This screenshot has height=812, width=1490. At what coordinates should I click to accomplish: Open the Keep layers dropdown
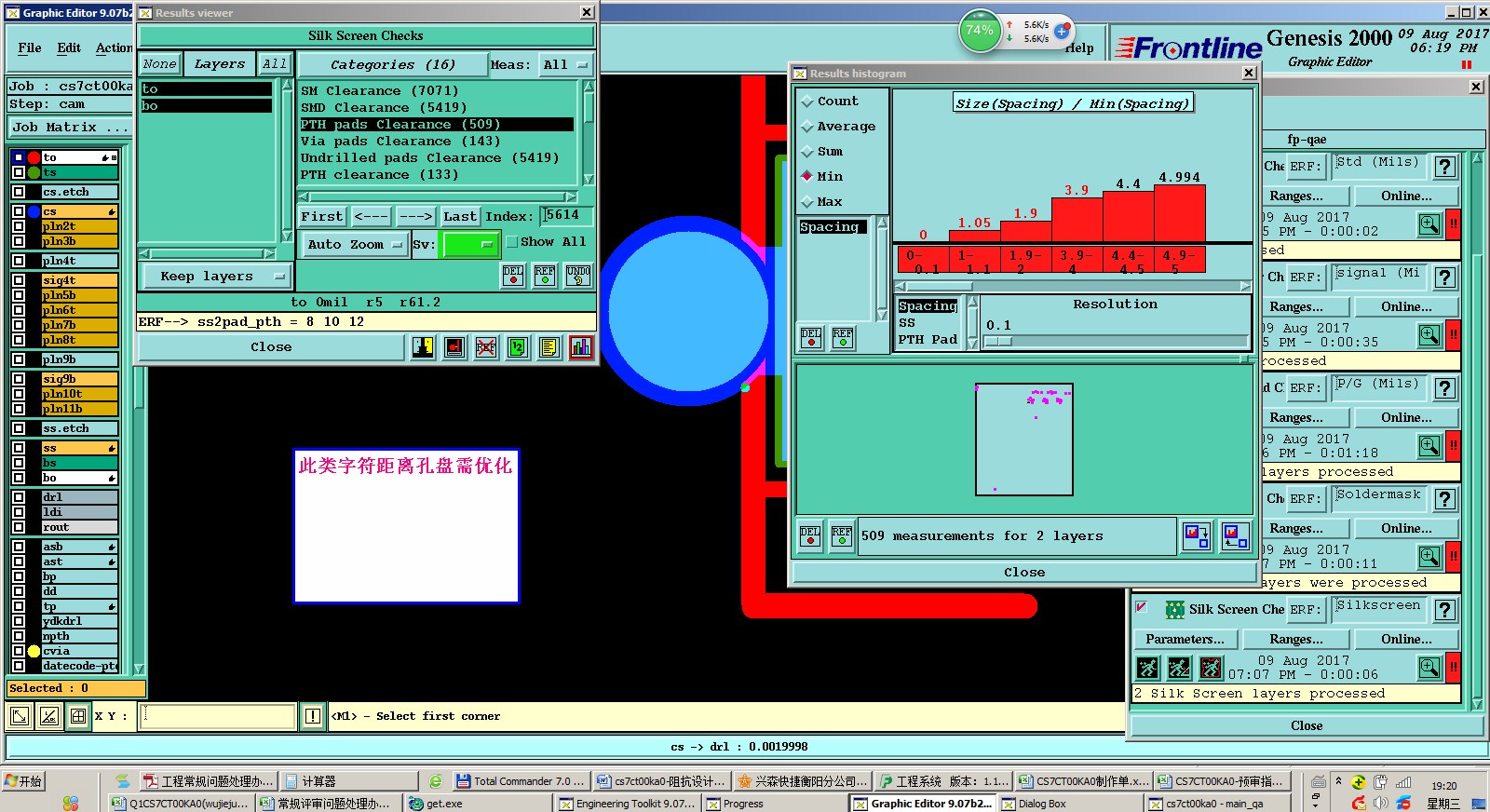(216, 277)
